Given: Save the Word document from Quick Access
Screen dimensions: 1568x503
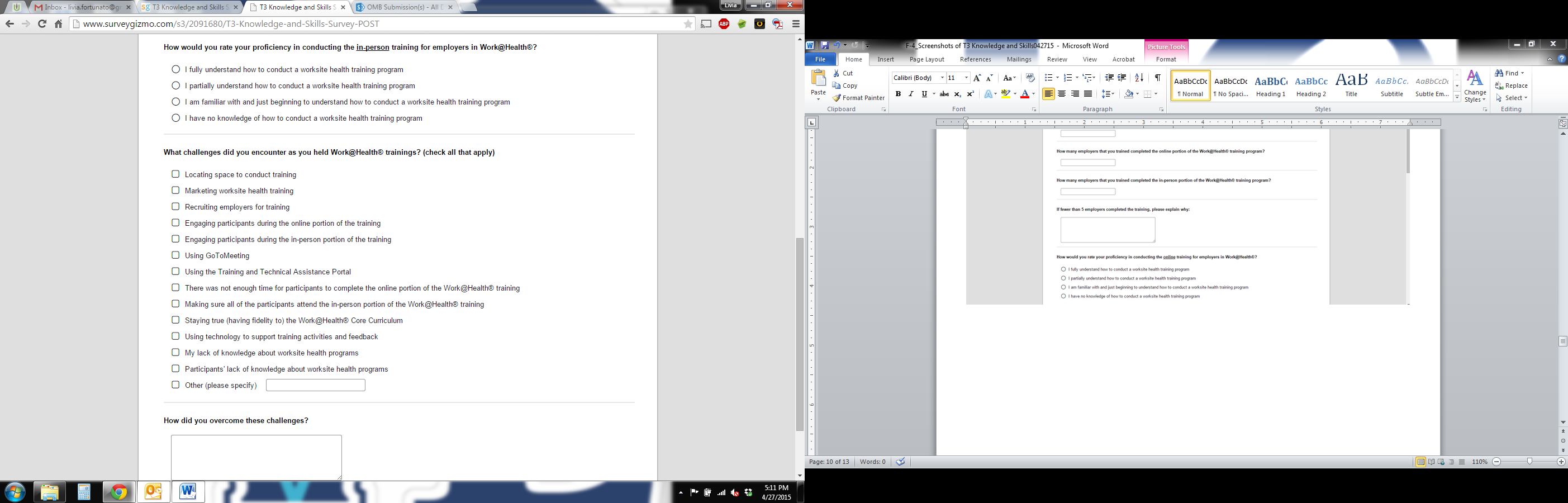Looking at the screenshot, I should click(x=824, y=45).
